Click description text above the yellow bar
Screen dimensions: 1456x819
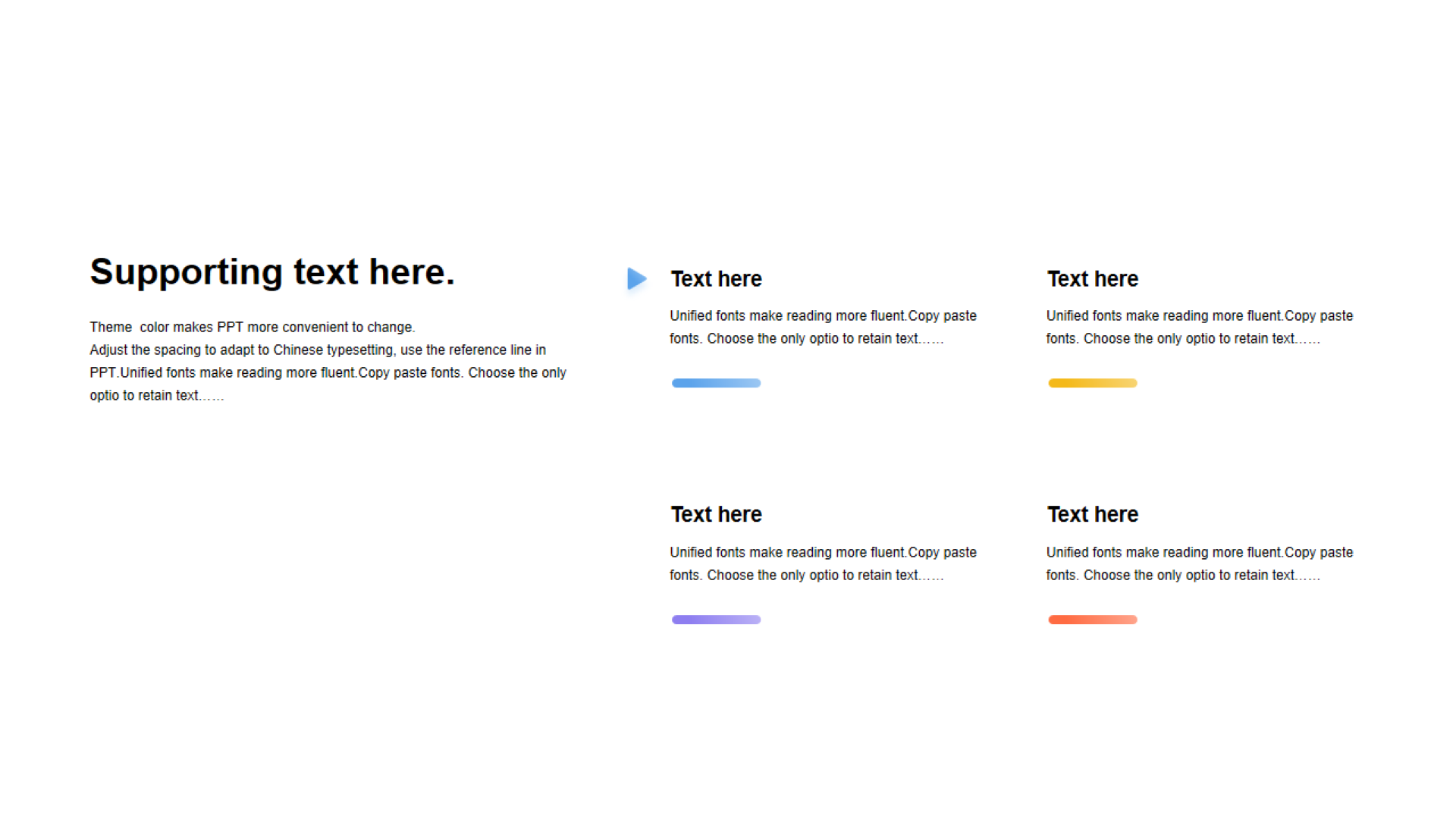pyautogui.click(x=1200, y=327)
